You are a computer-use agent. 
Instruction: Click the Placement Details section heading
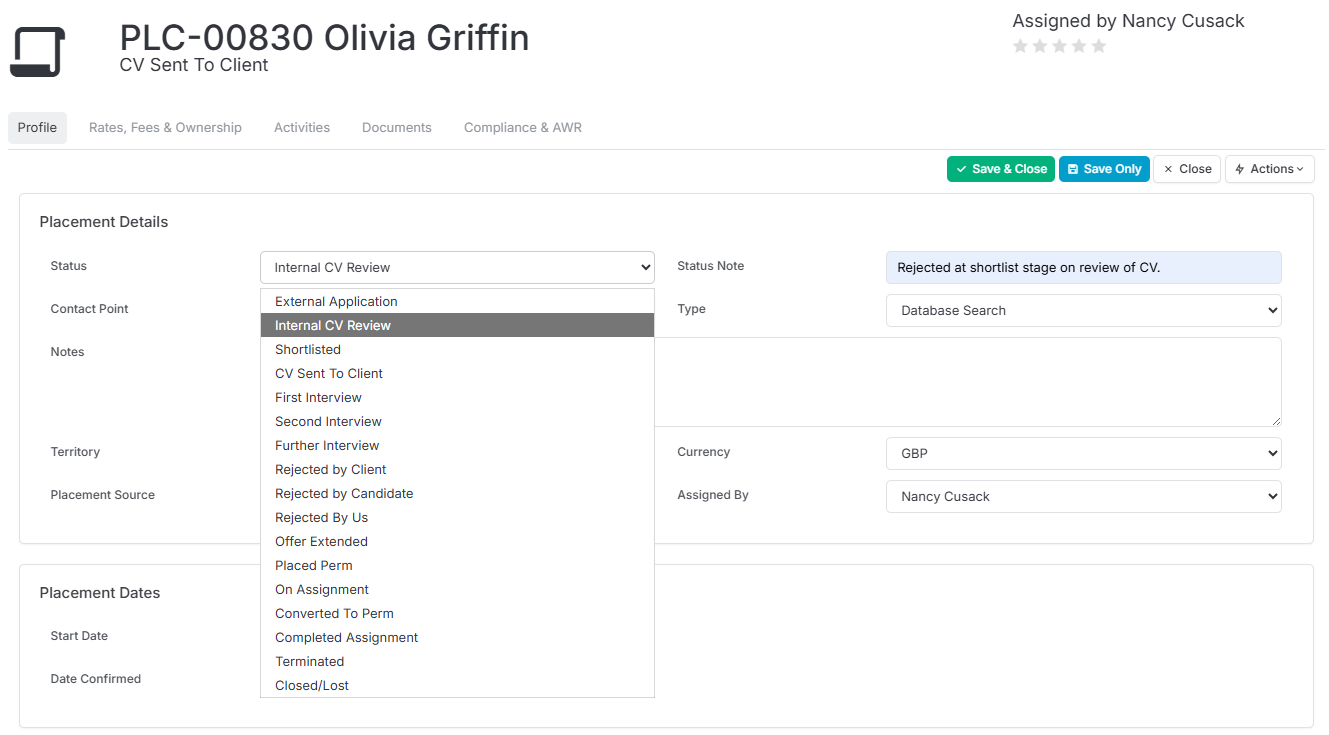click(104, 222)
